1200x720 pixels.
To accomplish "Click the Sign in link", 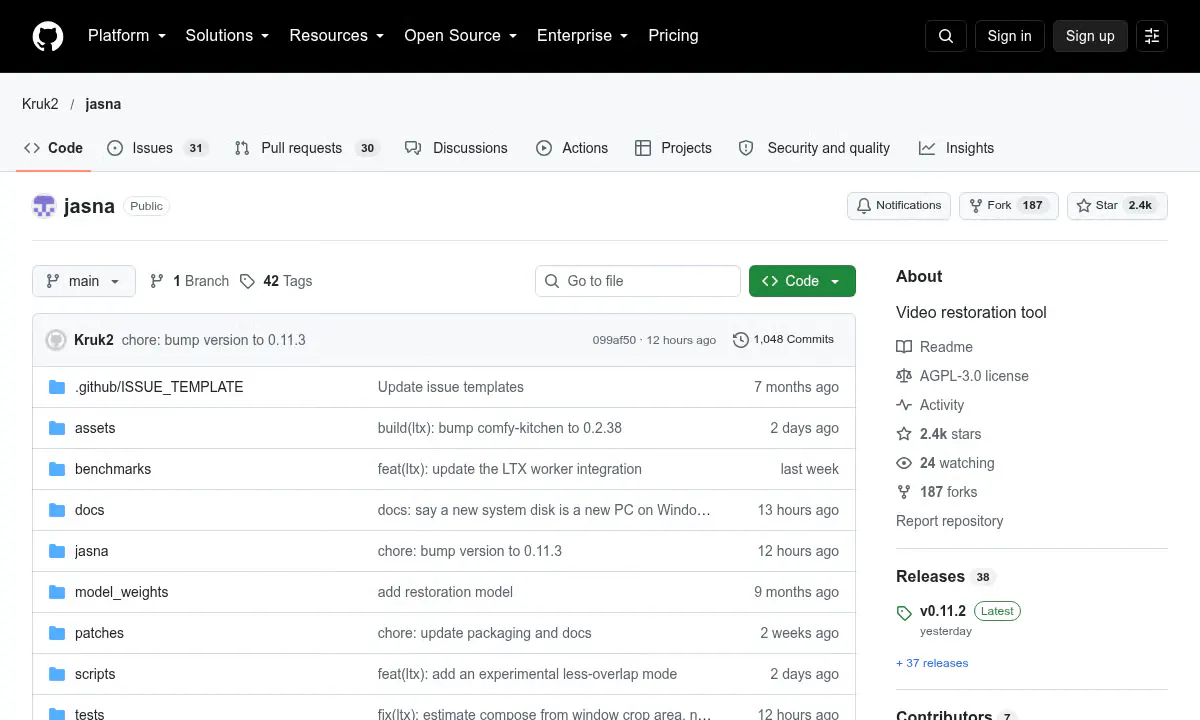I will pos(1009,36).
